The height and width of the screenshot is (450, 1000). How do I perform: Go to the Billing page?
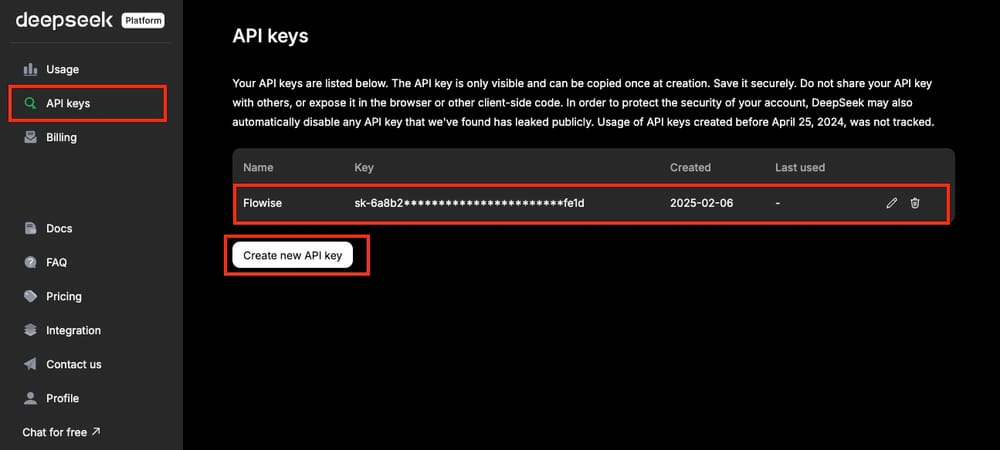(62, 137)
